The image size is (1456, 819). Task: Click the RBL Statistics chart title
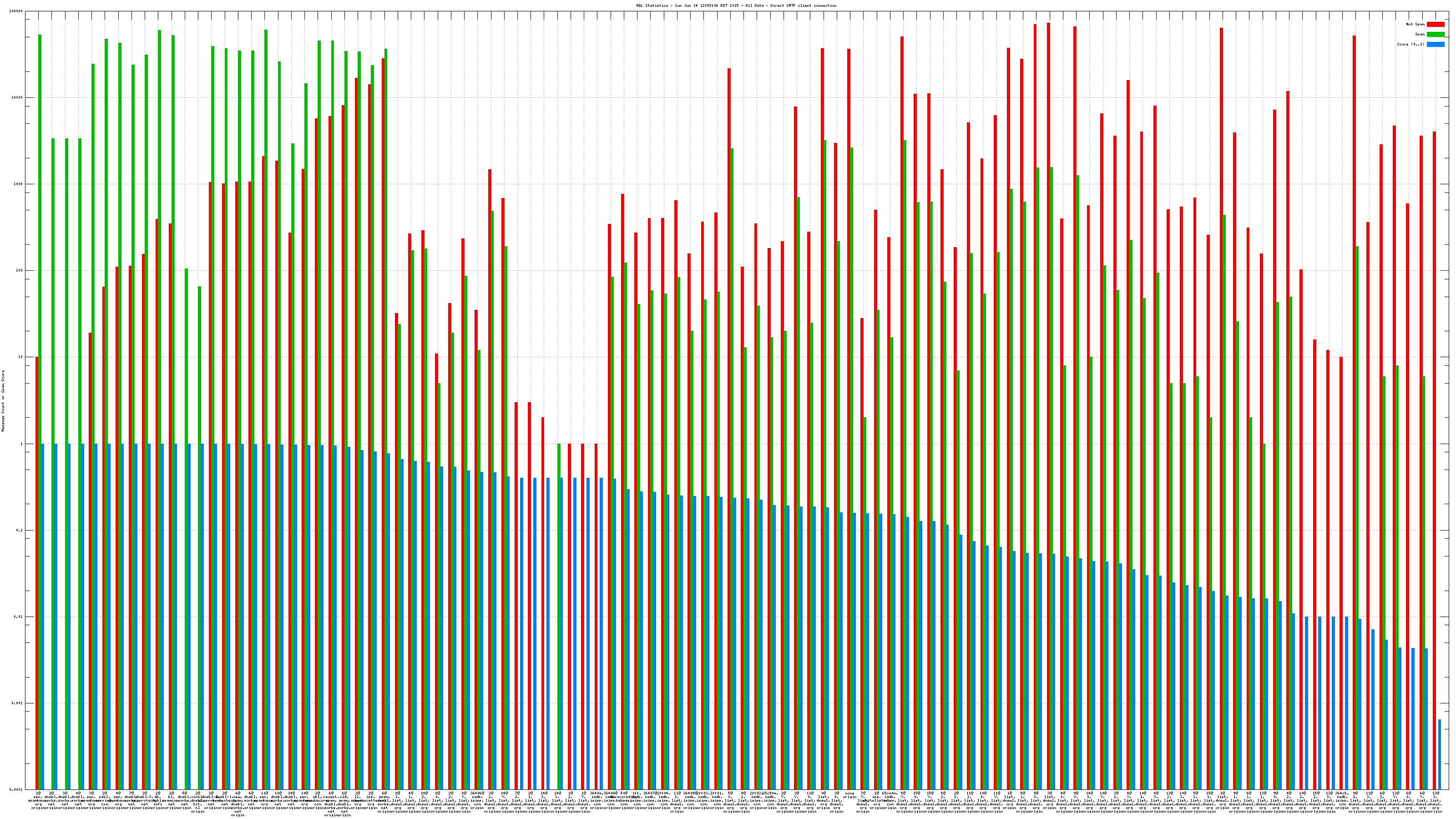(736, 5)
